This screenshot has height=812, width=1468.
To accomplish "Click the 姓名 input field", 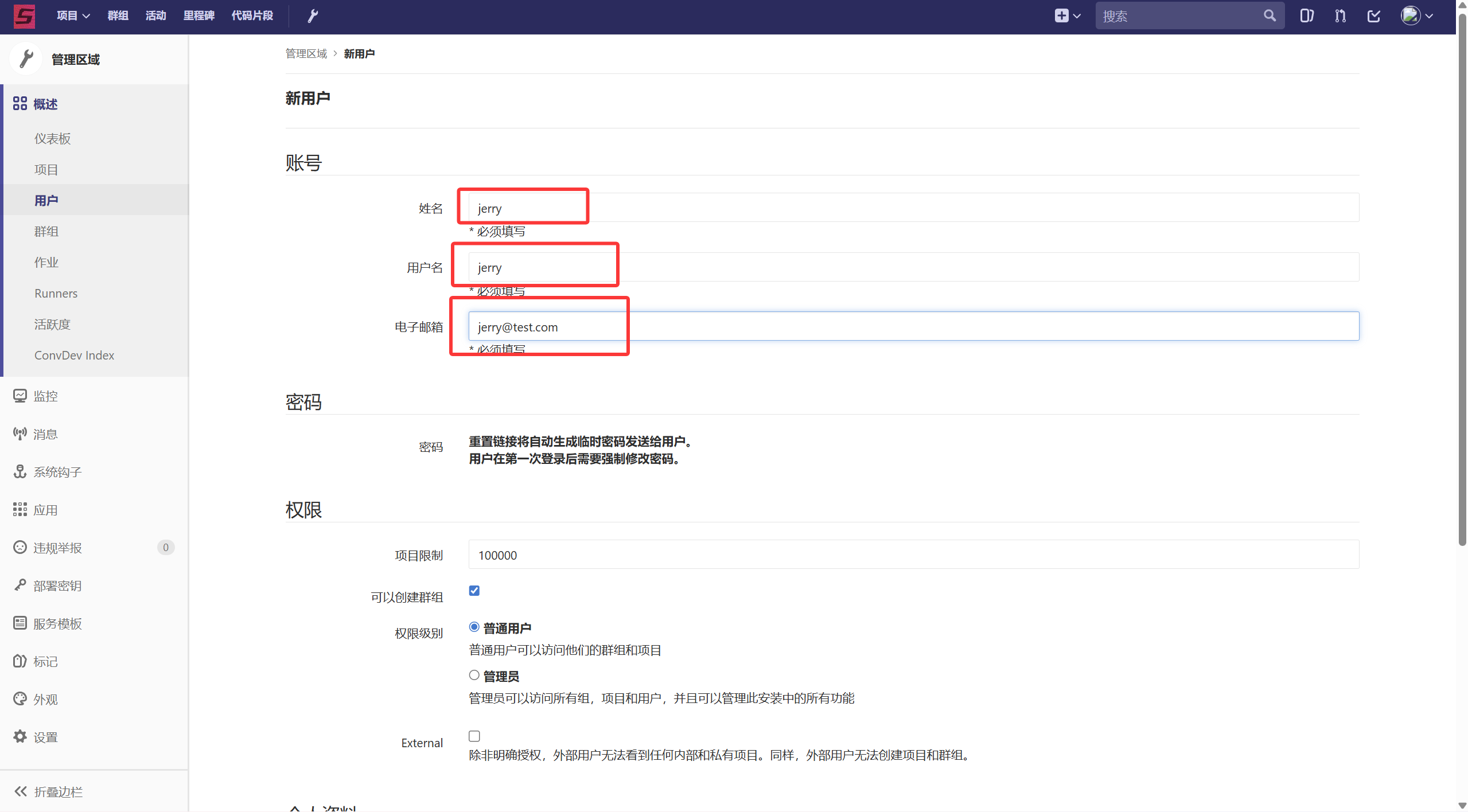I will (x=913, y=208).
